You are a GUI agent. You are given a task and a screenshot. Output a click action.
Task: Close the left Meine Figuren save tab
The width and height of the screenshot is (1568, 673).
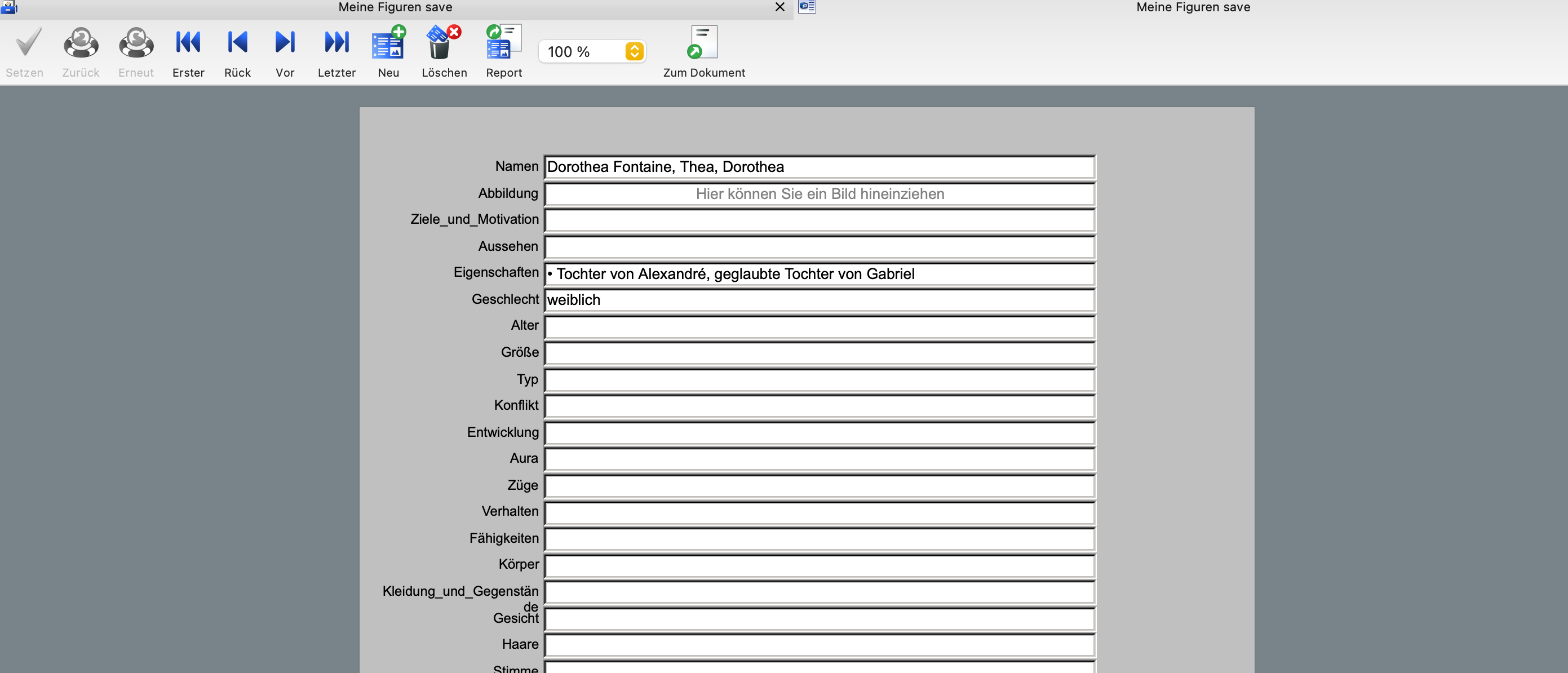(779, 7)
